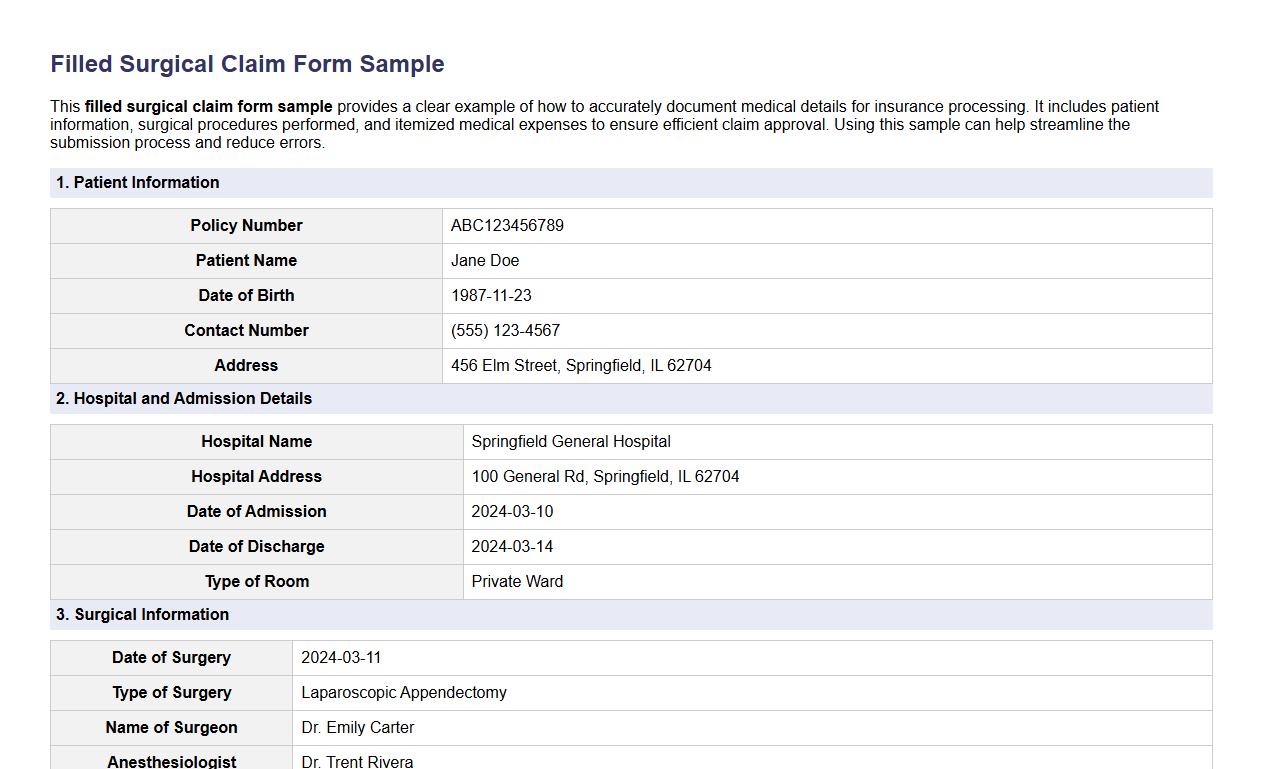Screen dimensions: 1263x769
Task: Select the Date of Surgery value 2024-03-11
Action: [x=343, y=657]
